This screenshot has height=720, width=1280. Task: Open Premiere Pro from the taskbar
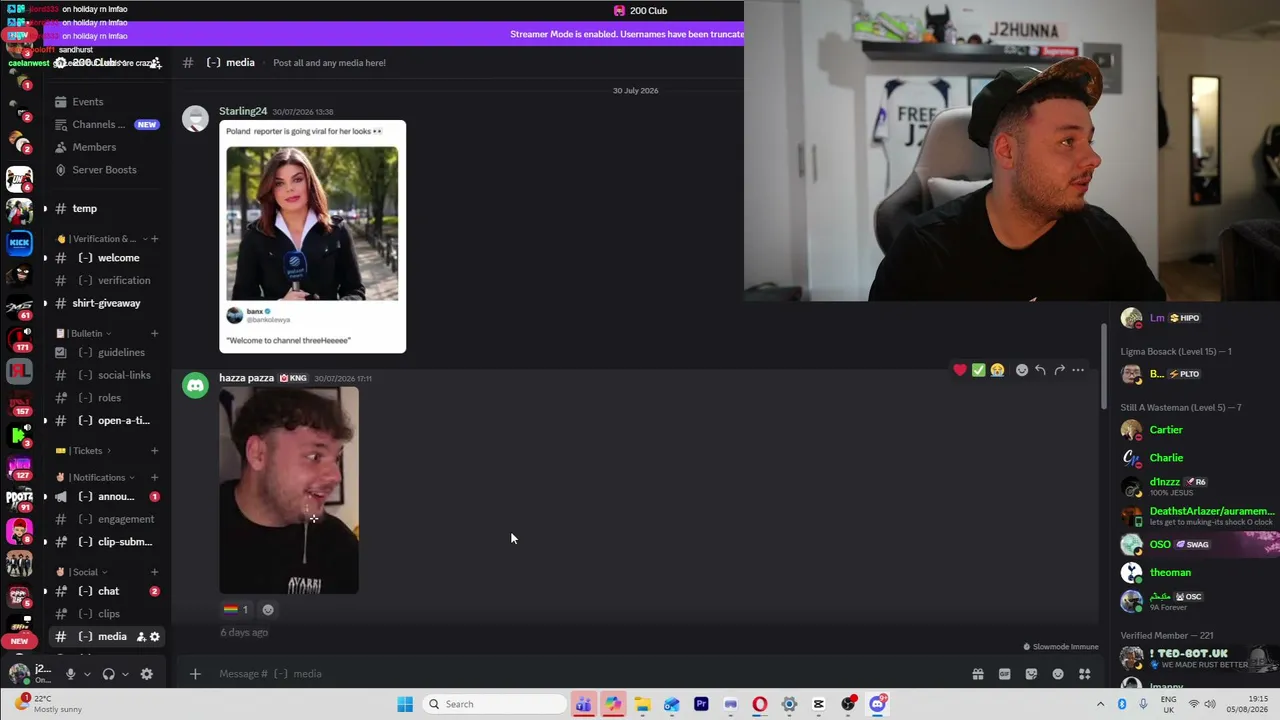pos(701,704)
